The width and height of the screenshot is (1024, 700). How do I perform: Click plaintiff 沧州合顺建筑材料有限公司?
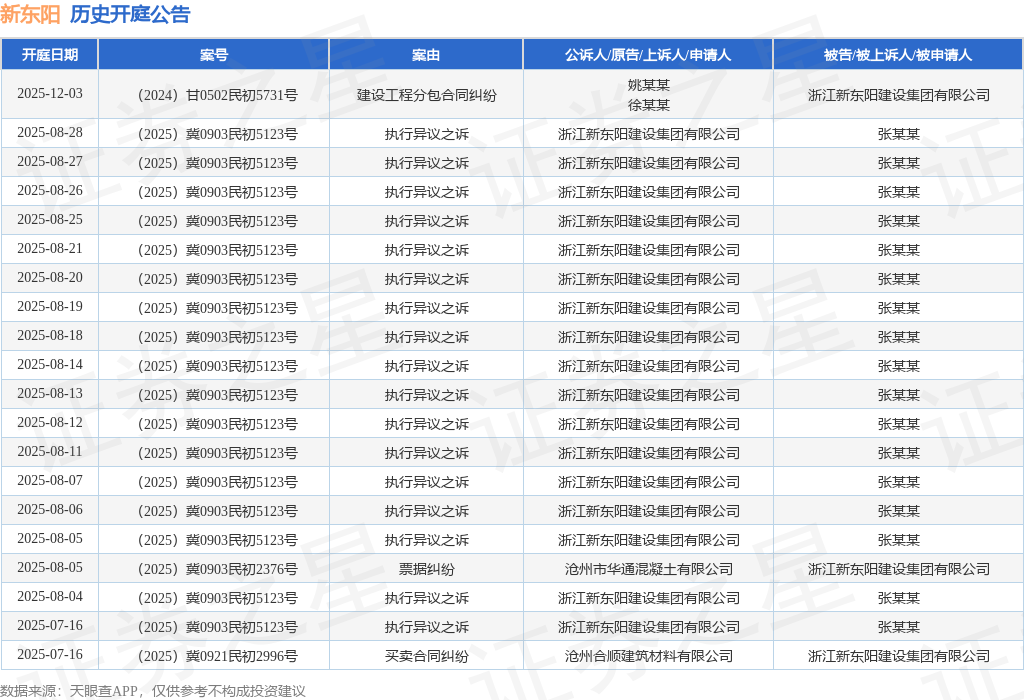tap(648, 656)
